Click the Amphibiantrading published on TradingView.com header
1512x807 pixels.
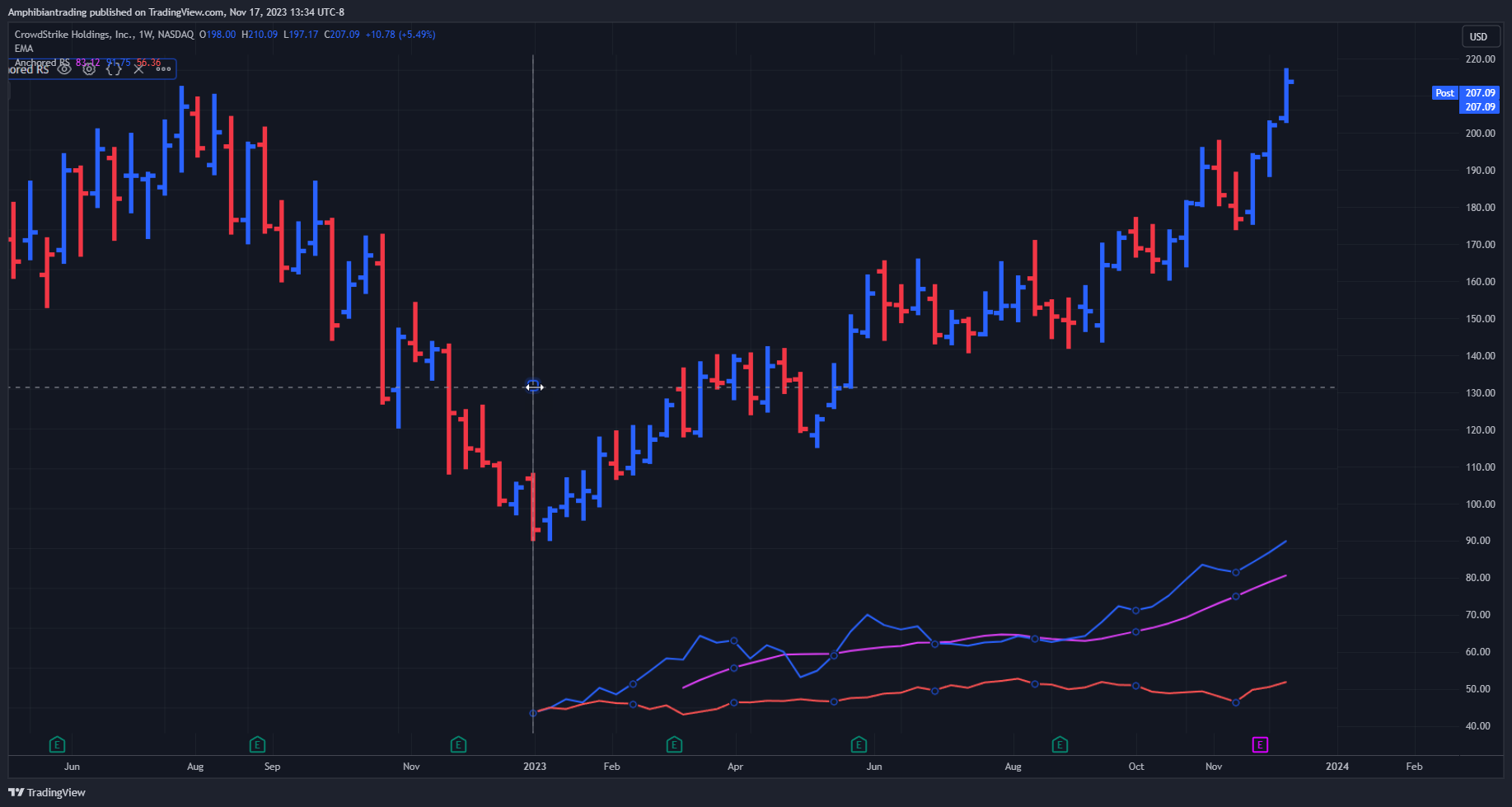pos(176,12)
